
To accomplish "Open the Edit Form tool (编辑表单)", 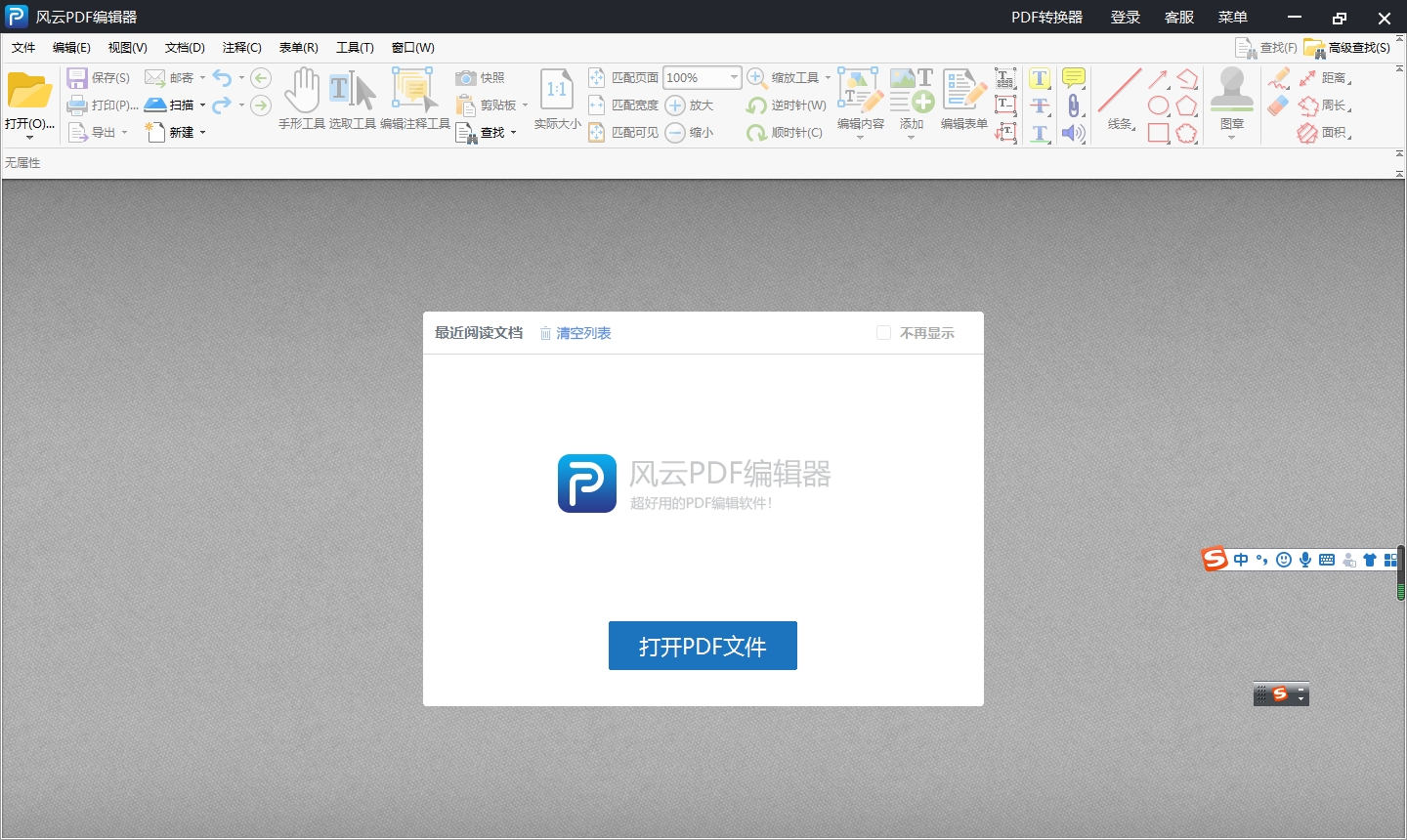I will (x=964, y=99).
